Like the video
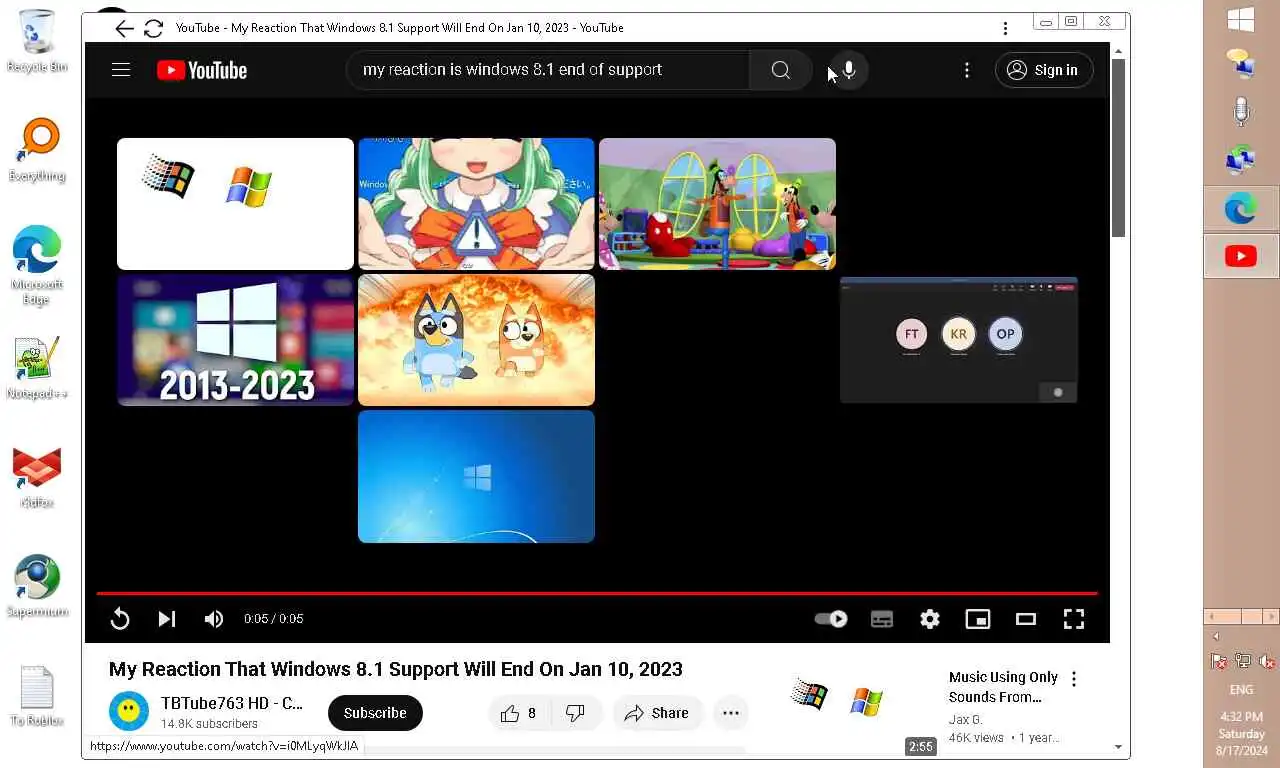This screenshot has width=1280, height=768. 520,713
